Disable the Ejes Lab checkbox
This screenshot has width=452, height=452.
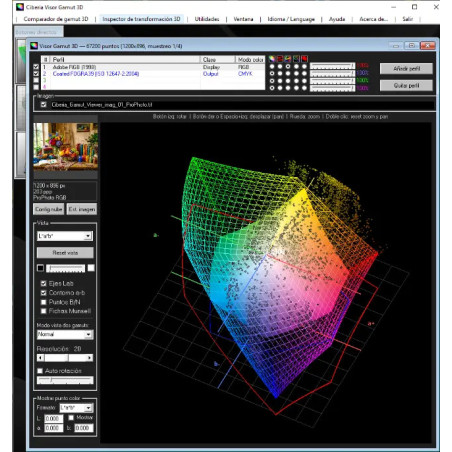coord(43,283)
